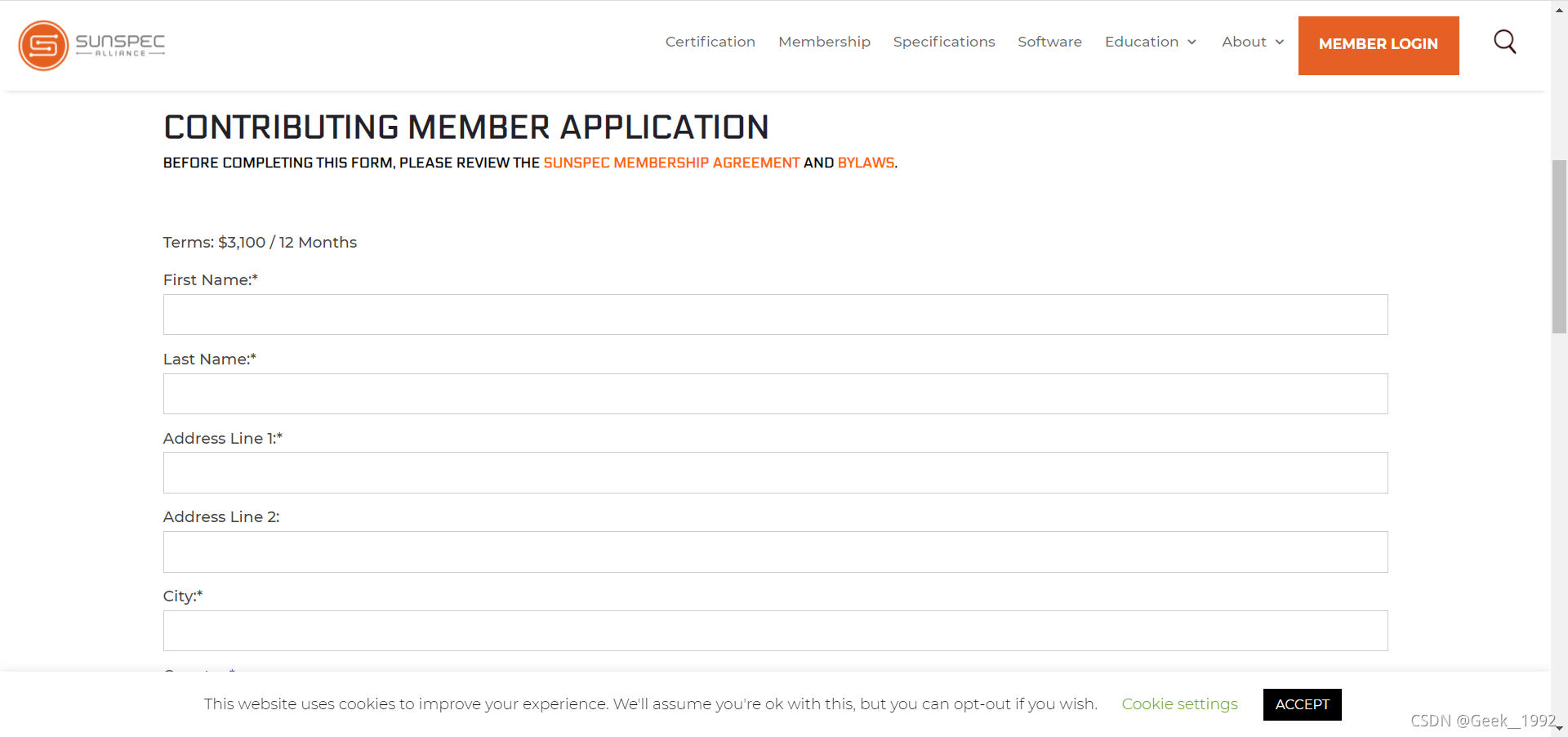
Task: Go to the Specifications page
Action: (943, 42)
